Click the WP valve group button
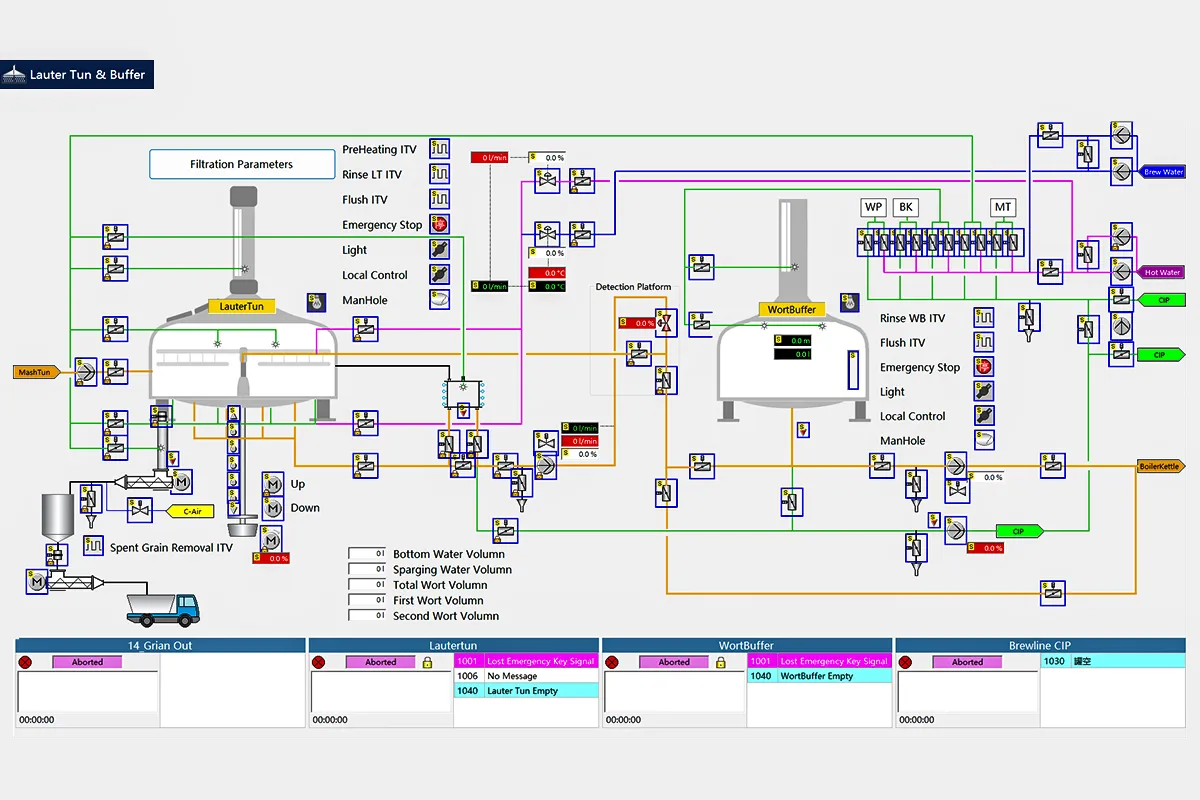This screenshot has height=800, width=1200. (874, 207)
